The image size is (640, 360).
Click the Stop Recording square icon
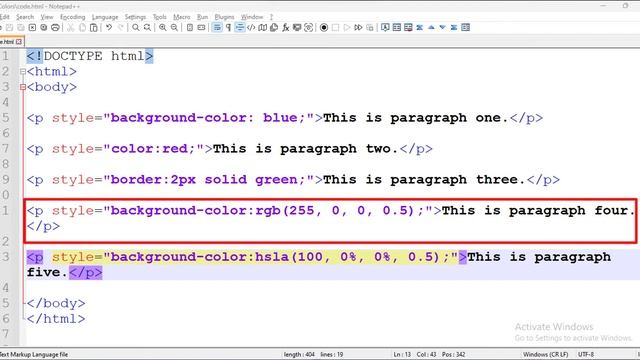[336, 27]
